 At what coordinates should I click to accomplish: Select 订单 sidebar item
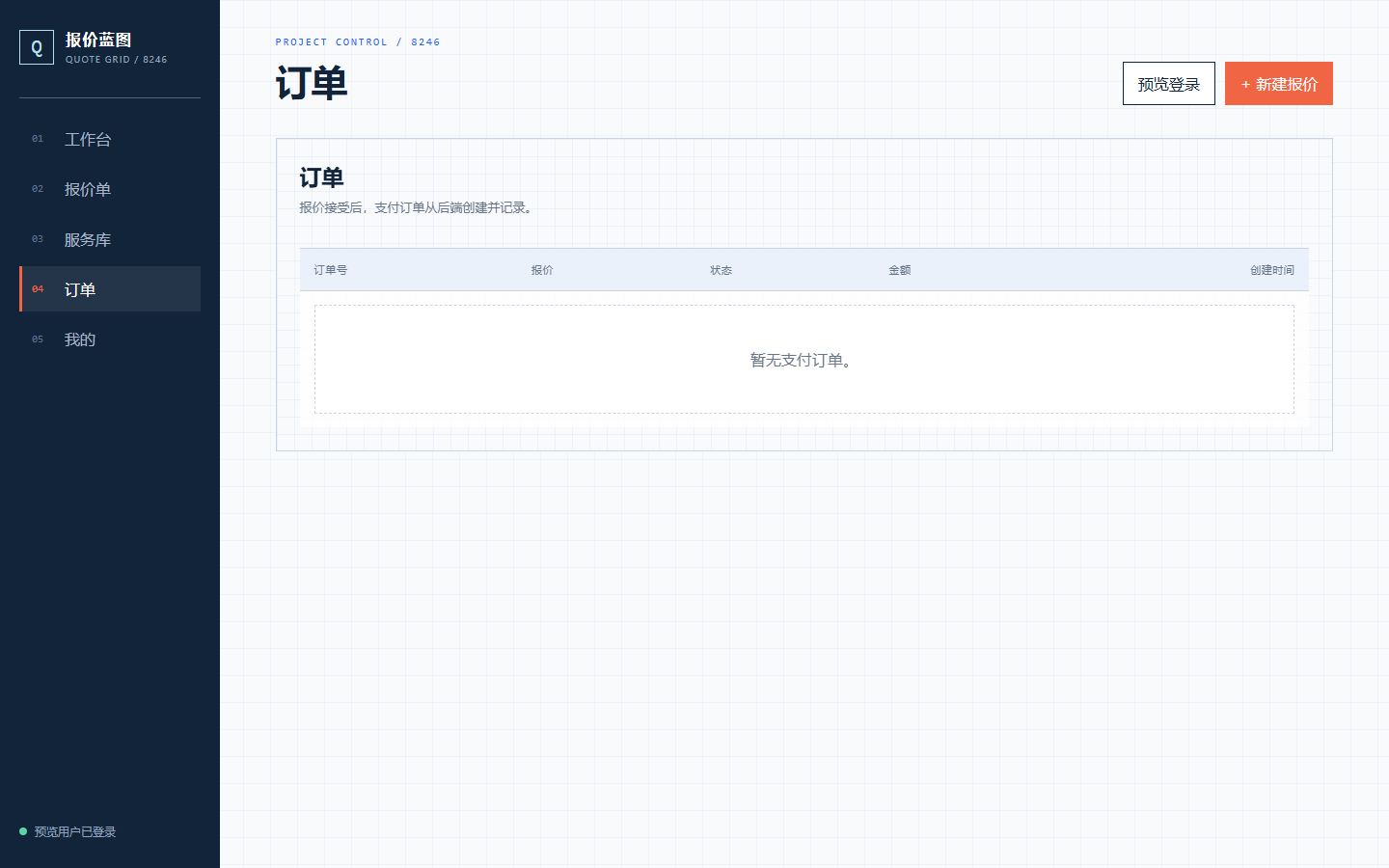tap(110, 289)
